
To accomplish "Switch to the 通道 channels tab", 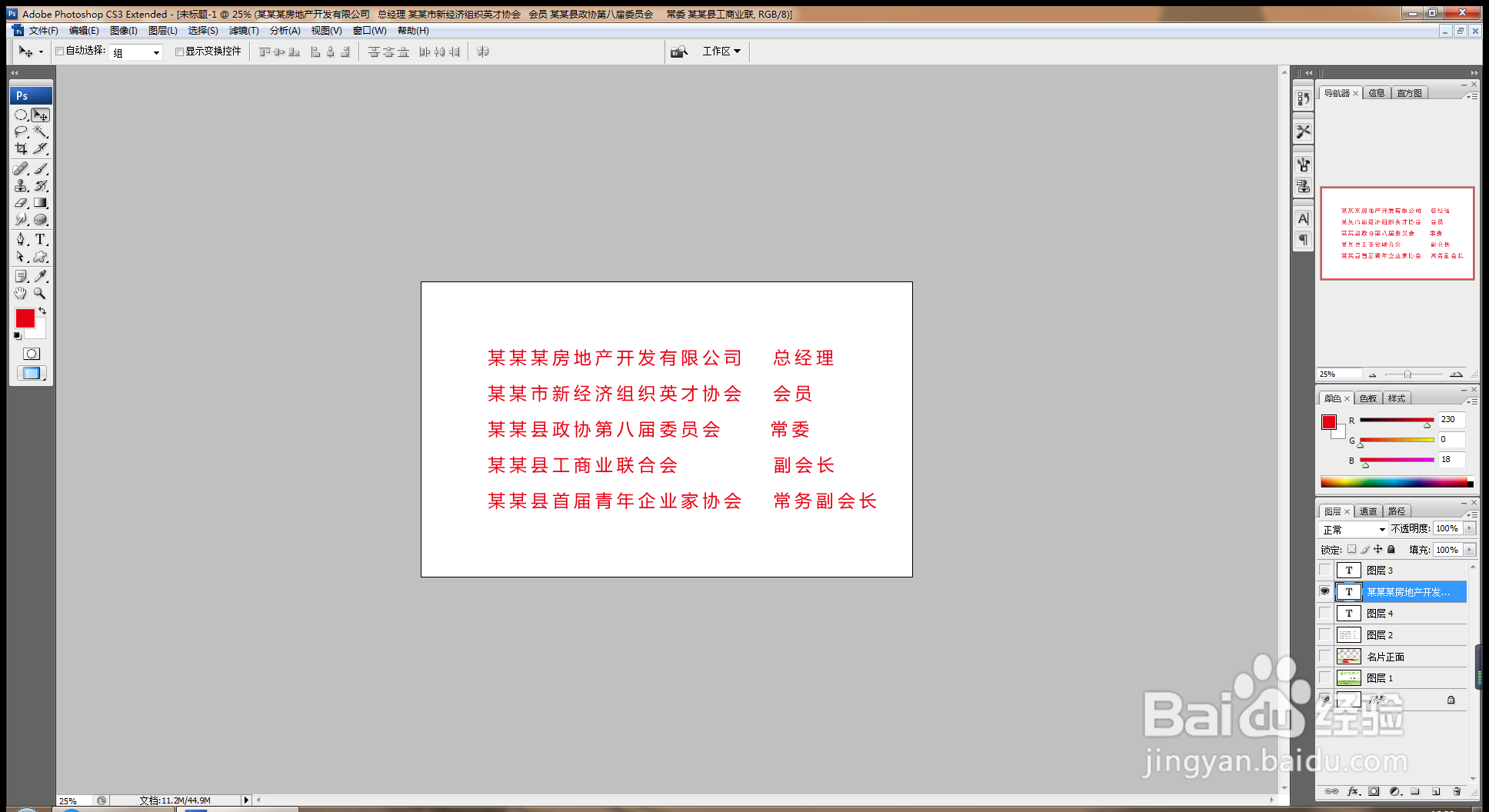I will [1368, 511].
